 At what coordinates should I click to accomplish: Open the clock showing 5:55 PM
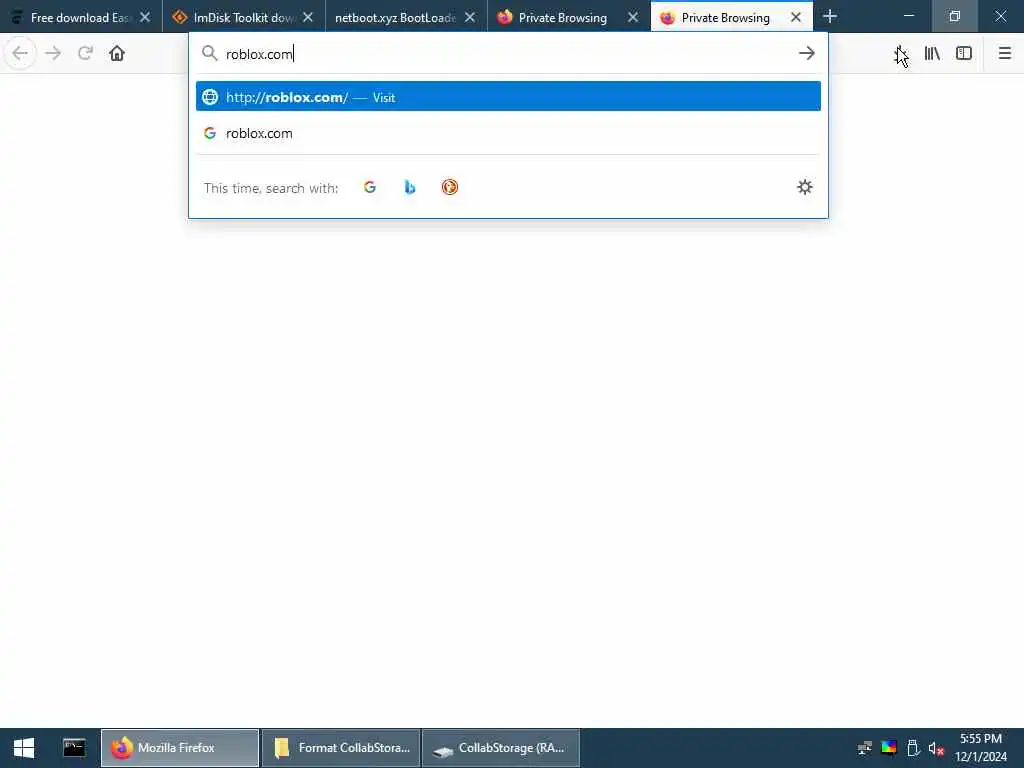click(981, 748)
